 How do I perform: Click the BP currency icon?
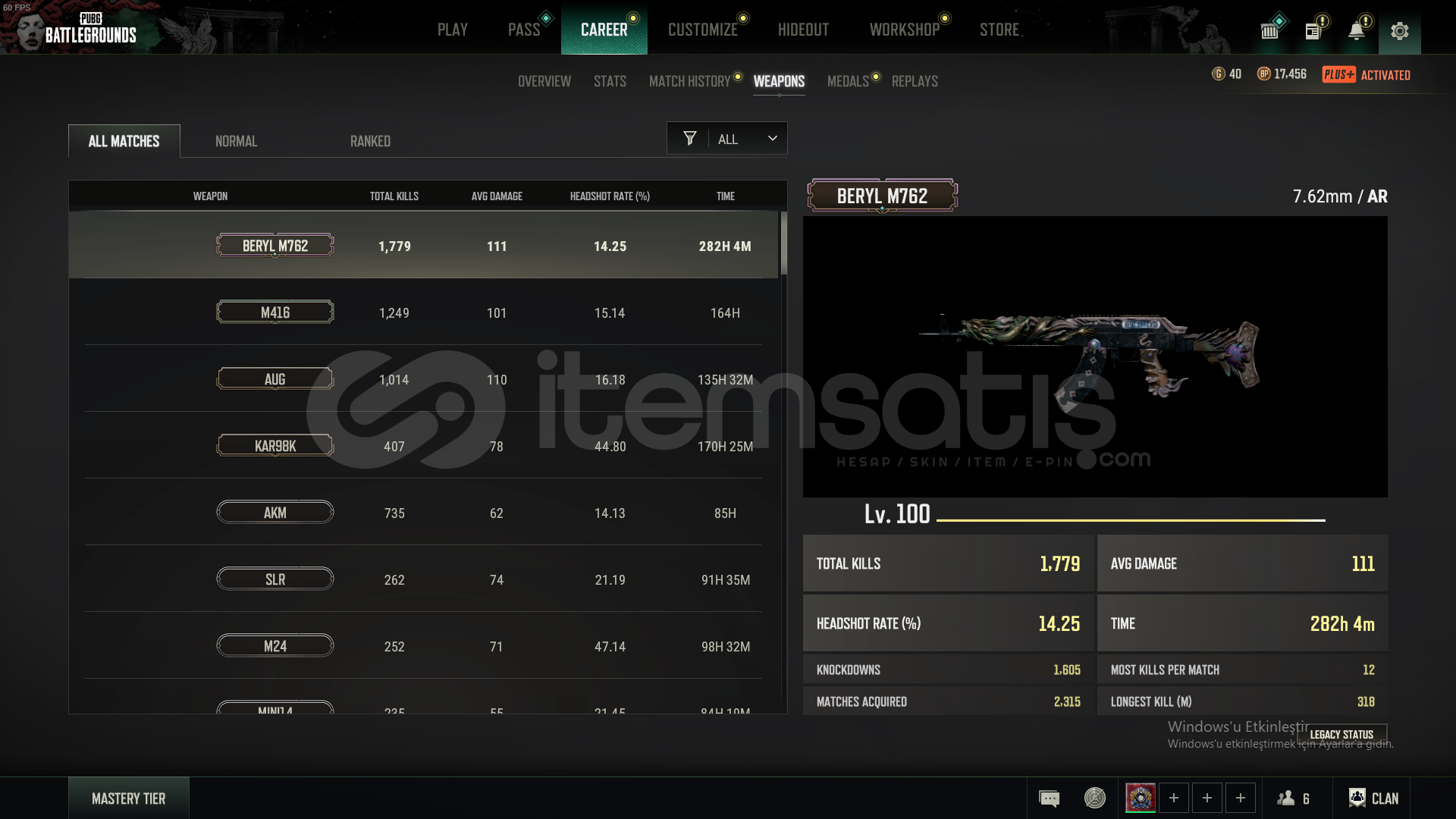[1263, 74]
